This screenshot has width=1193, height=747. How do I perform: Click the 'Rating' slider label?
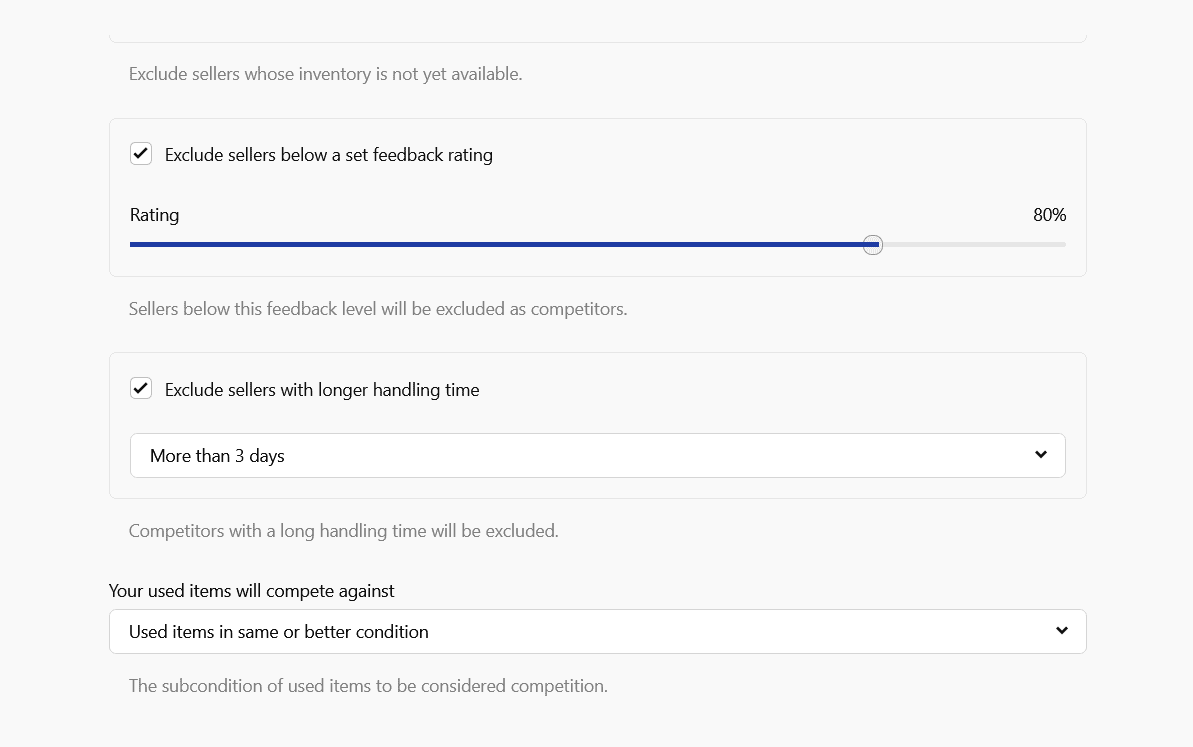[155, 215]
